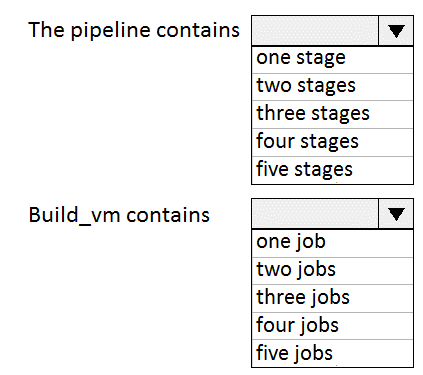This screenshot has width=423, height=375.
Task: Select 'one stage' option
Action: [x=332, y=59]
